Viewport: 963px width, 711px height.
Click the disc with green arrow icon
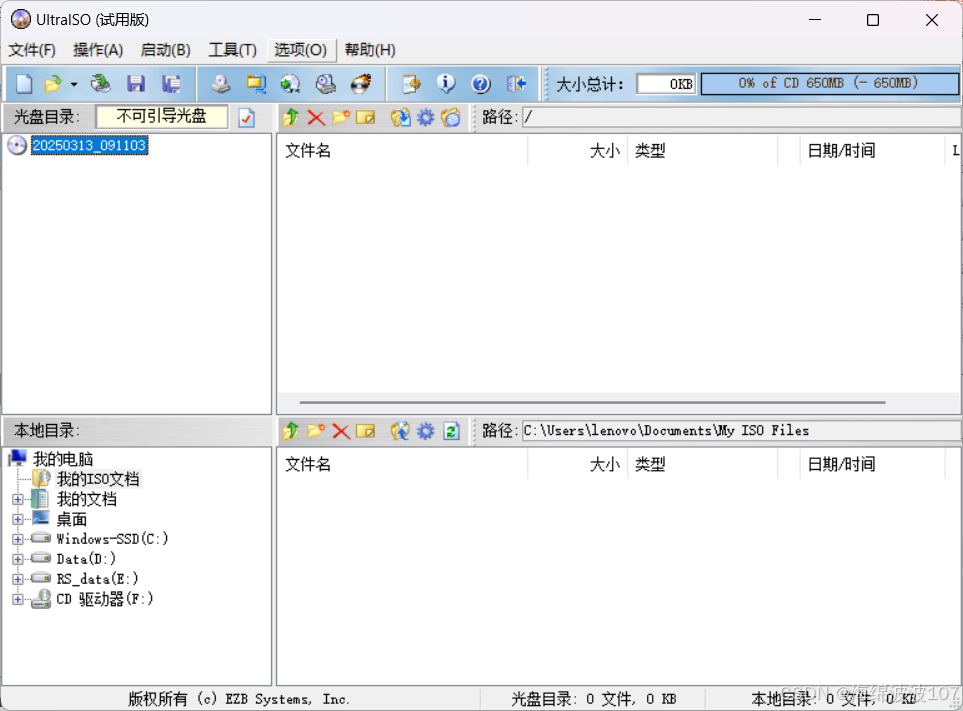(290, 84)
